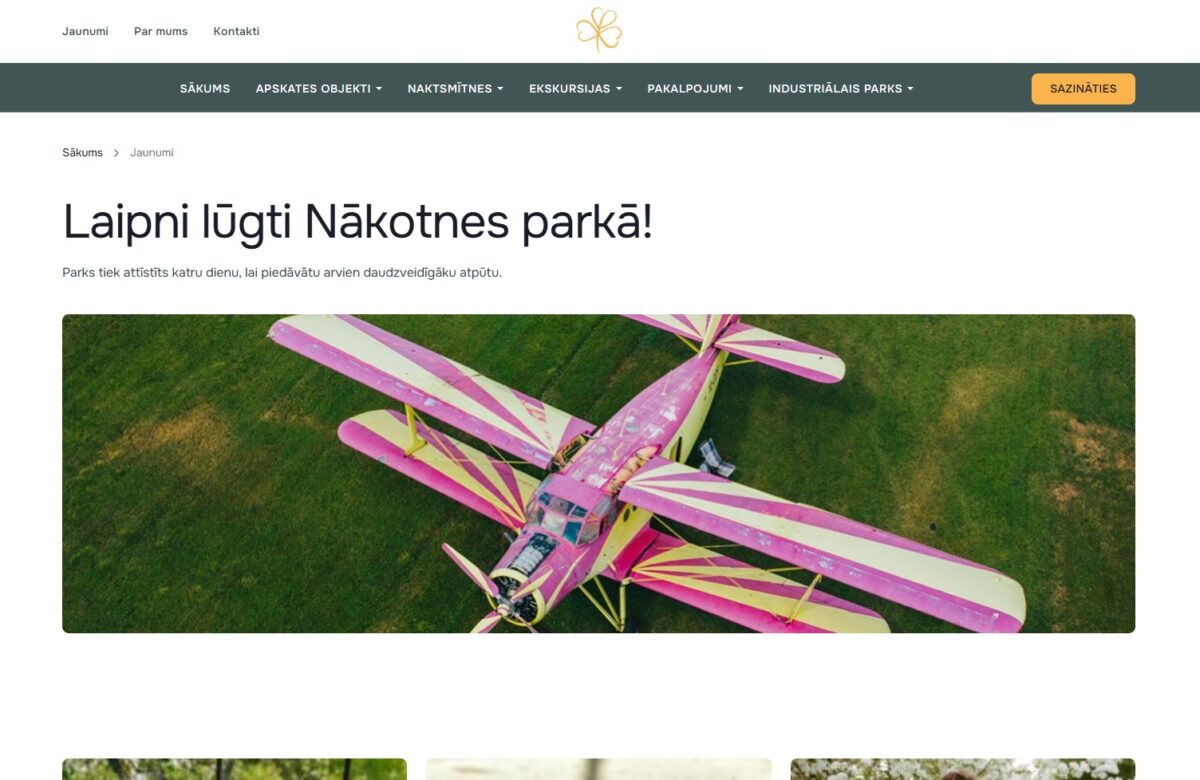Click the middle bottom thumbnail

point(599,770)
